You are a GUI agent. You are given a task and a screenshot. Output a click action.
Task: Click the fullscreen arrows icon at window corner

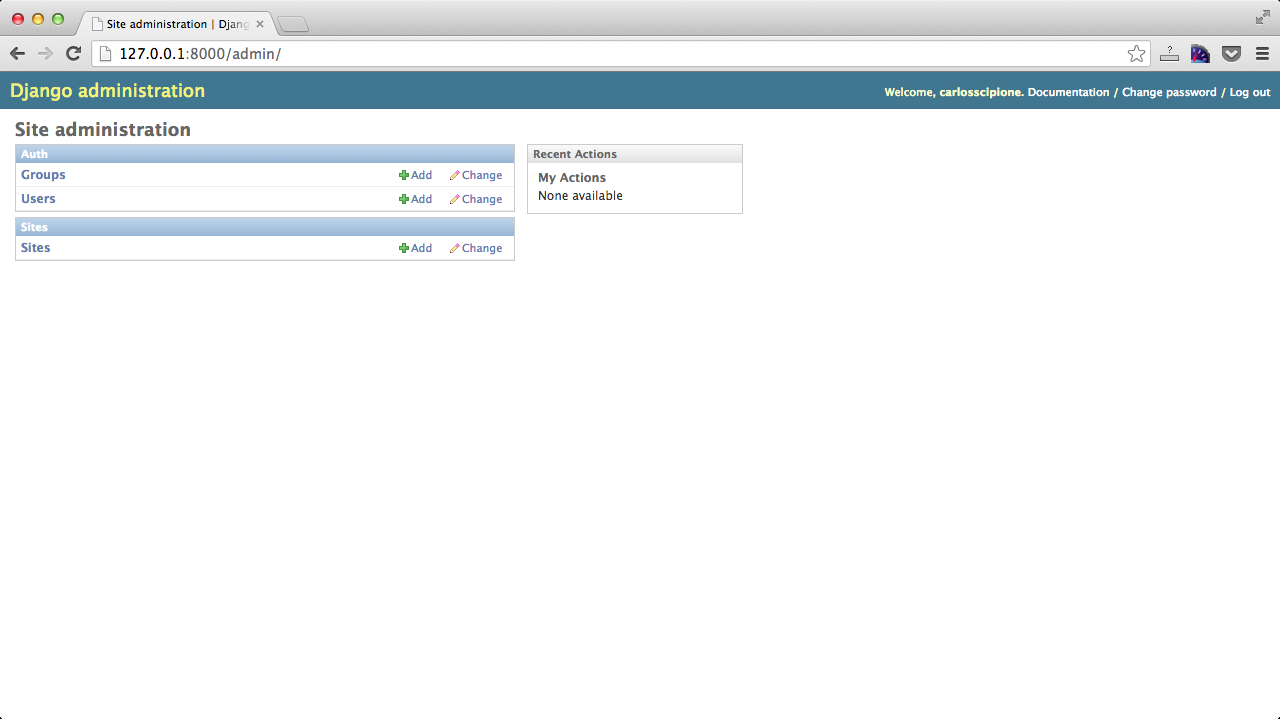pyautogui.click(x=1263, y=18)
